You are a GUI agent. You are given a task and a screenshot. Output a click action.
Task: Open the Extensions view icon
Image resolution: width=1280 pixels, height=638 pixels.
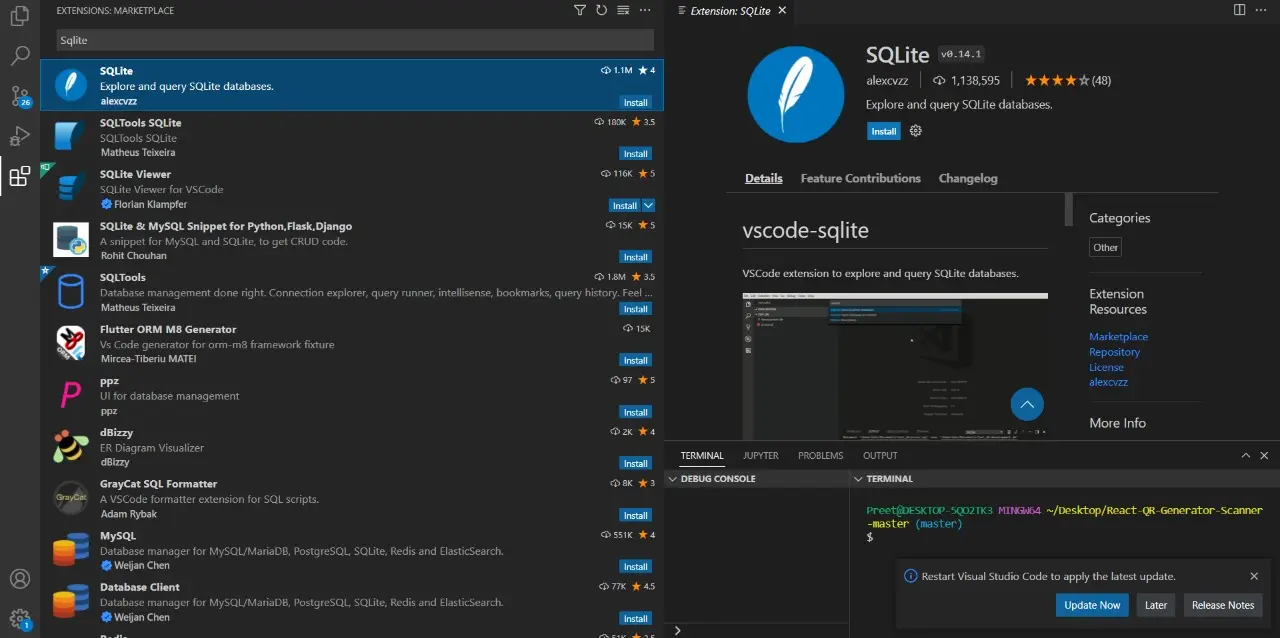(19, 177)
